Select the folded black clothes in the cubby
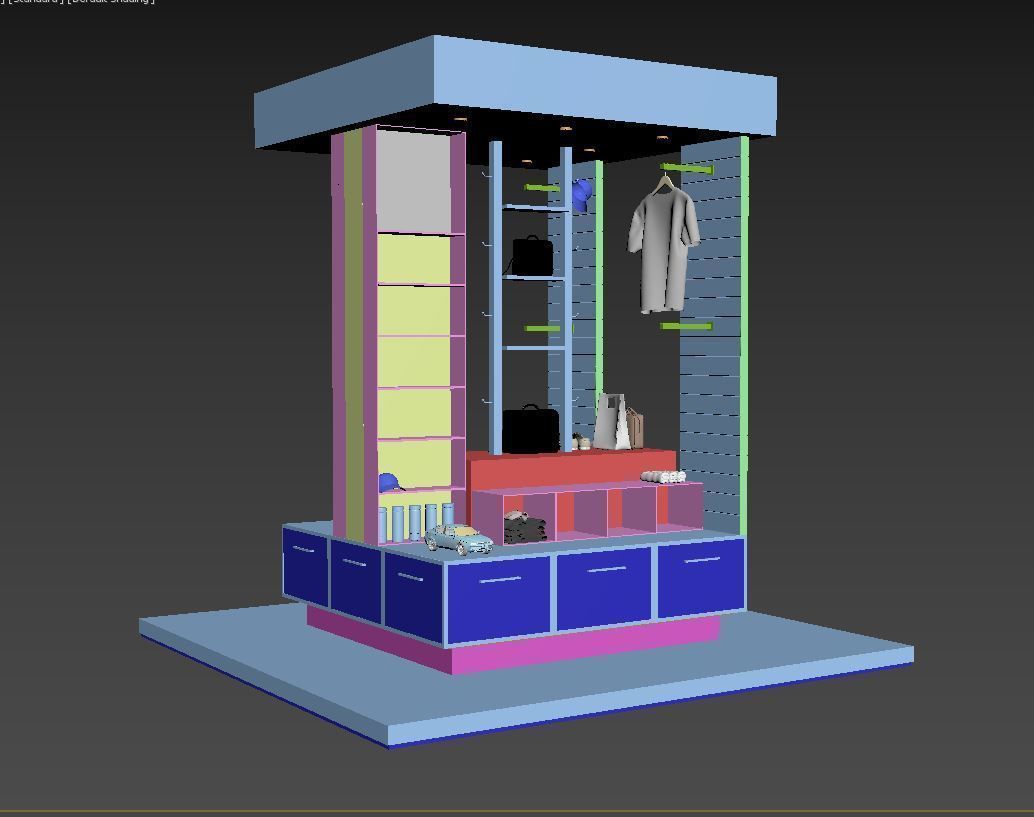This screenshot has height=817, width=1034. [526, 528]
